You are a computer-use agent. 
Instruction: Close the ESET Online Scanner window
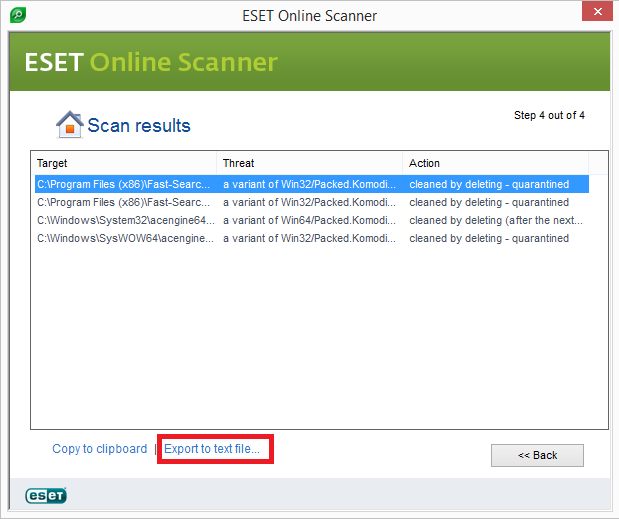(x=597, y=11)
